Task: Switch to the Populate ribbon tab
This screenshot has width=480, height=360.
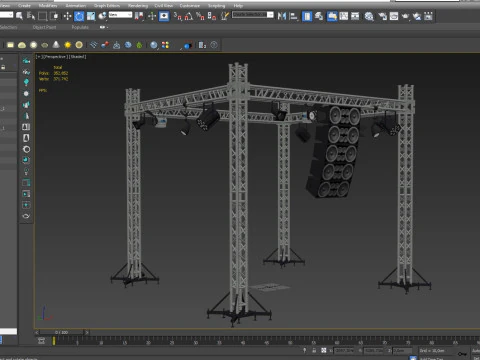Action: pos(80,27)
